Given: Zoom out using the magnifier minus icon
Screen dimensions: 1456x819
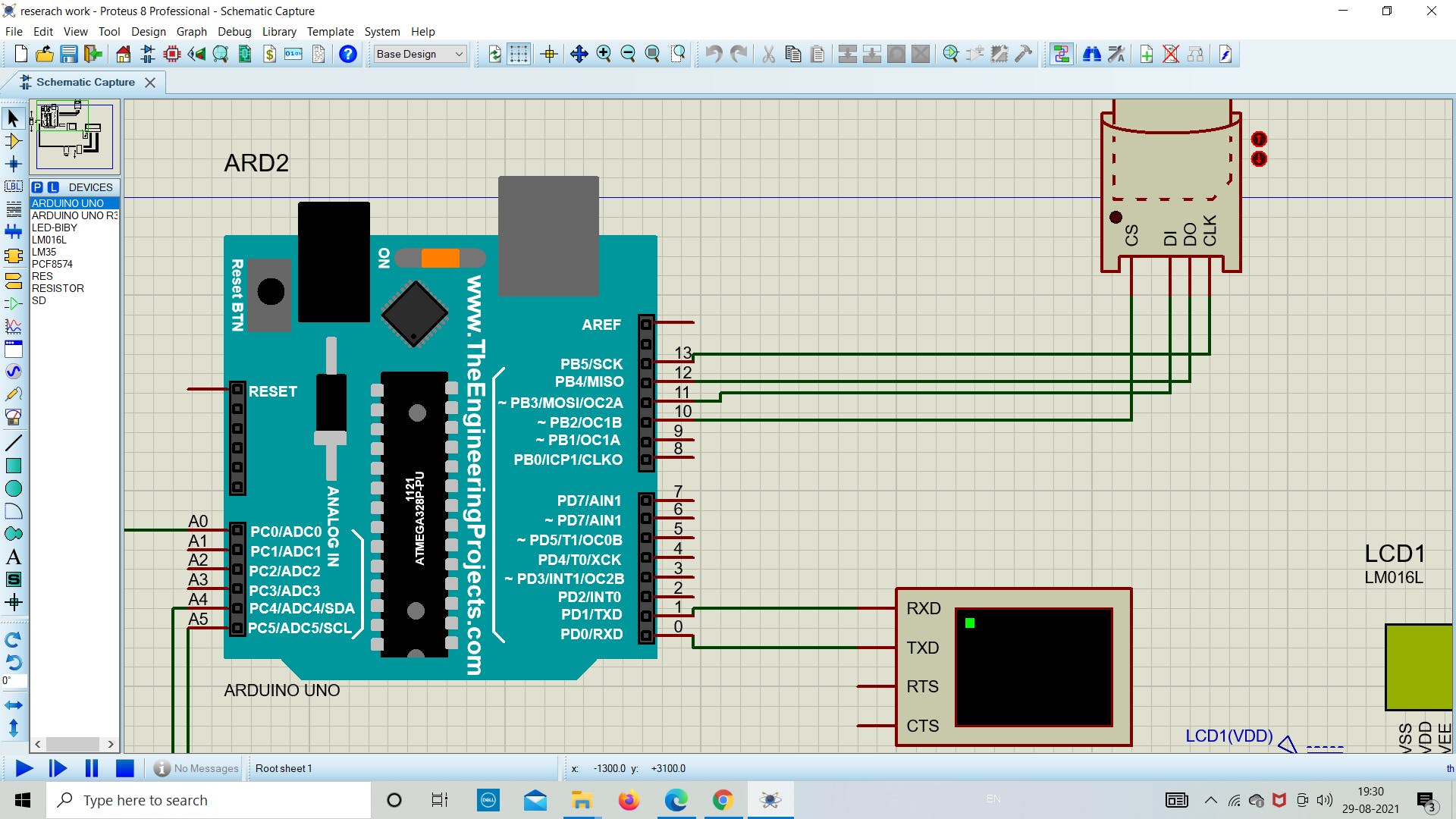Looking at the screenshot, I should 628,54.
